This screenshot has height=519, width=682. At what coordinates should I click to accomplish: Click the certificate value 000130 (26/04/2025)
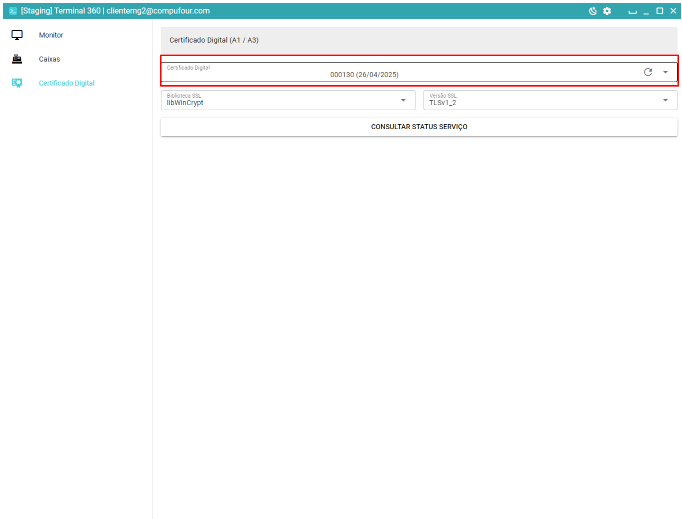(x=364, y=74)
